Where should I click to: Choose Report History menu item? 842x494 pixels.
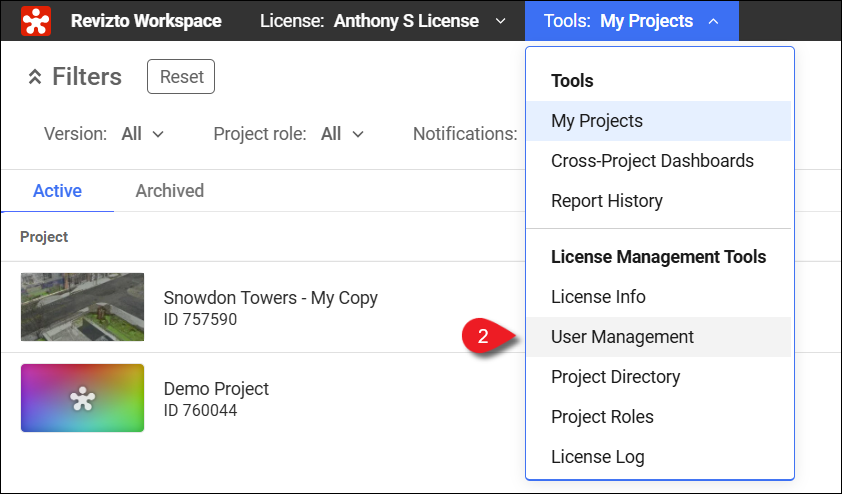(x=606, y=201)
